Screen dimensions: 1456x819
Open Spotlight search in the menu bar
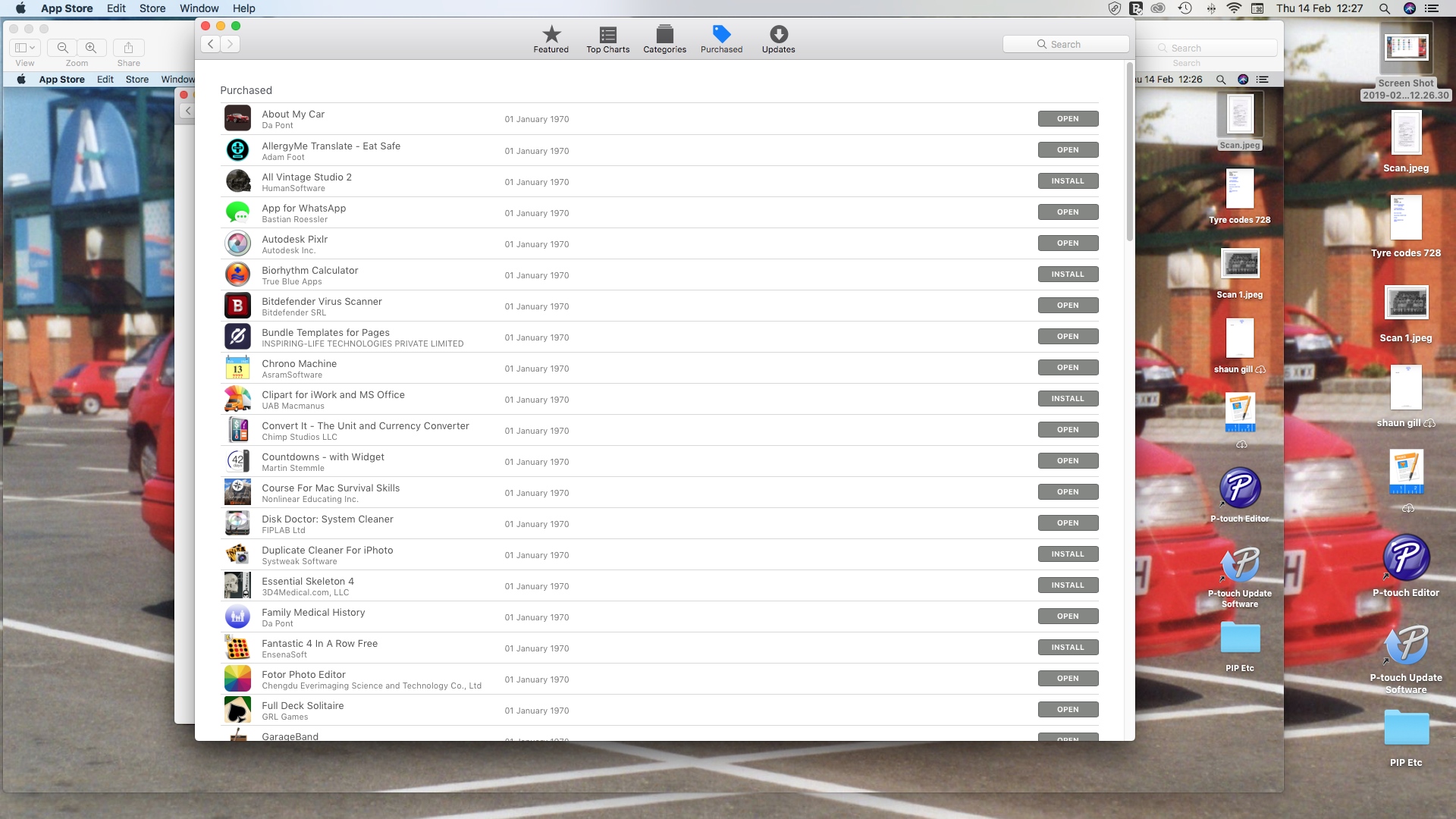[1384, 8]
